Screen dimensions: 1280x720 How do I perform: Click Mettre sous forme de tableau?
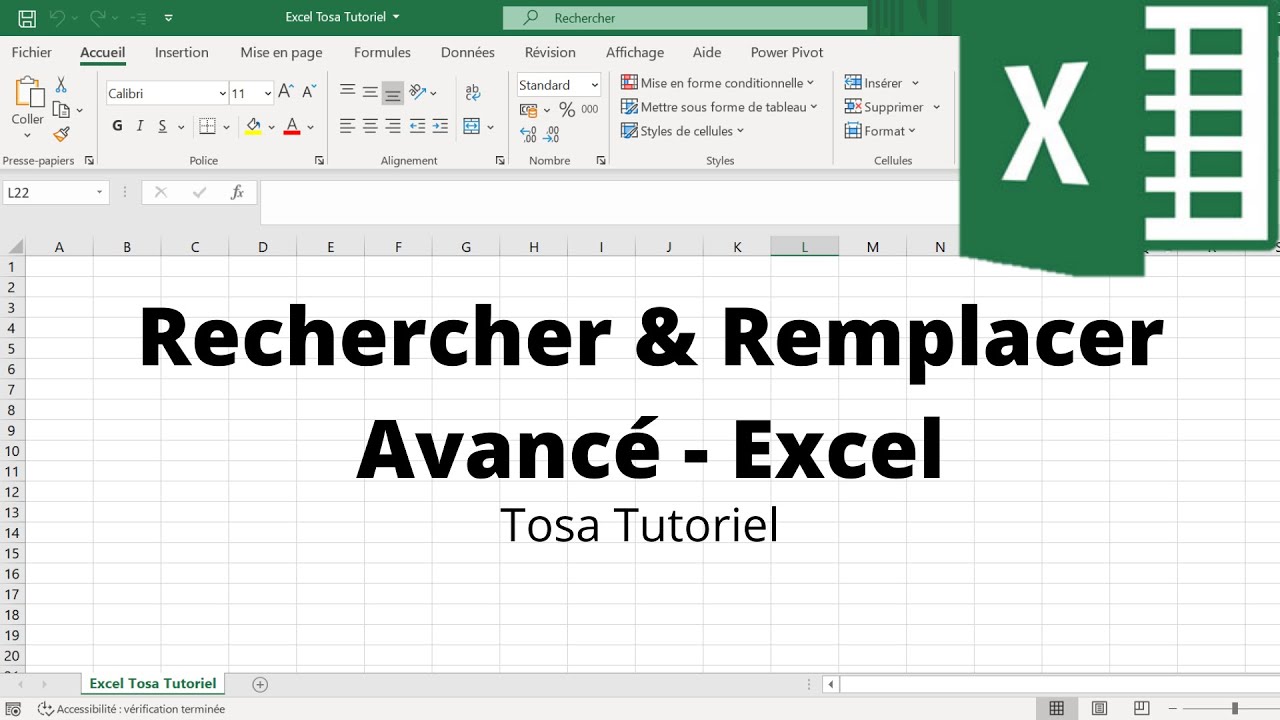click(719, 107)
